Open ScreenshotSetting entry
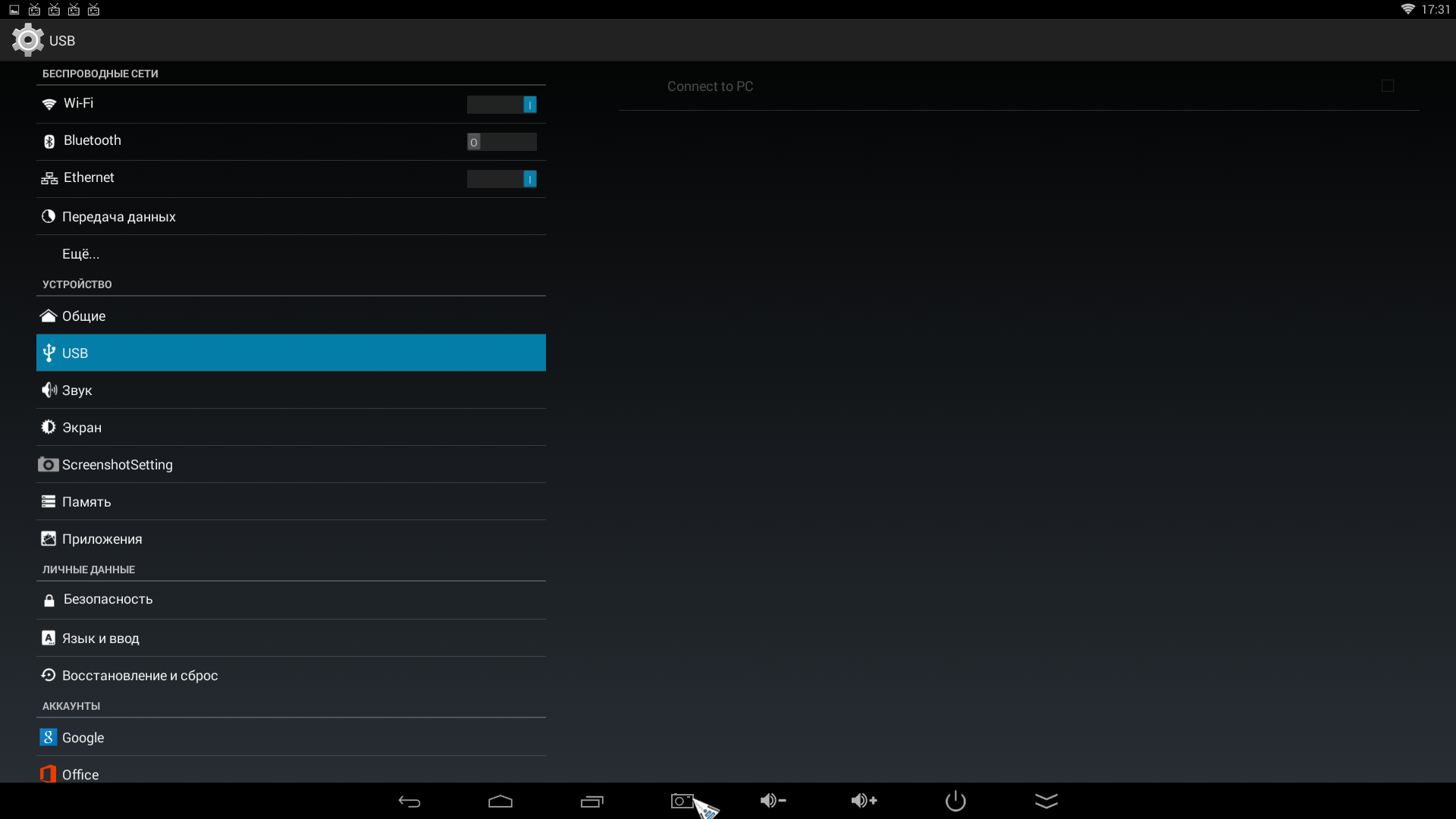 [118, 465]
